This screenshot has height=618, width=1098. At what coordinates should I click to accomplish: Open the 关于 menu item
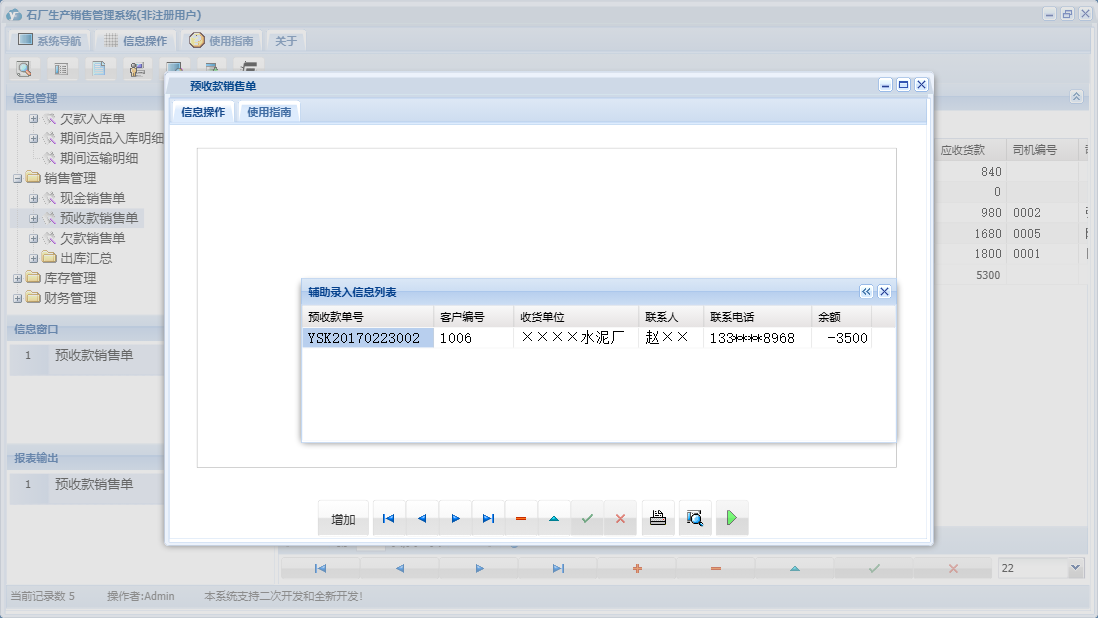[x=286, y=41]
